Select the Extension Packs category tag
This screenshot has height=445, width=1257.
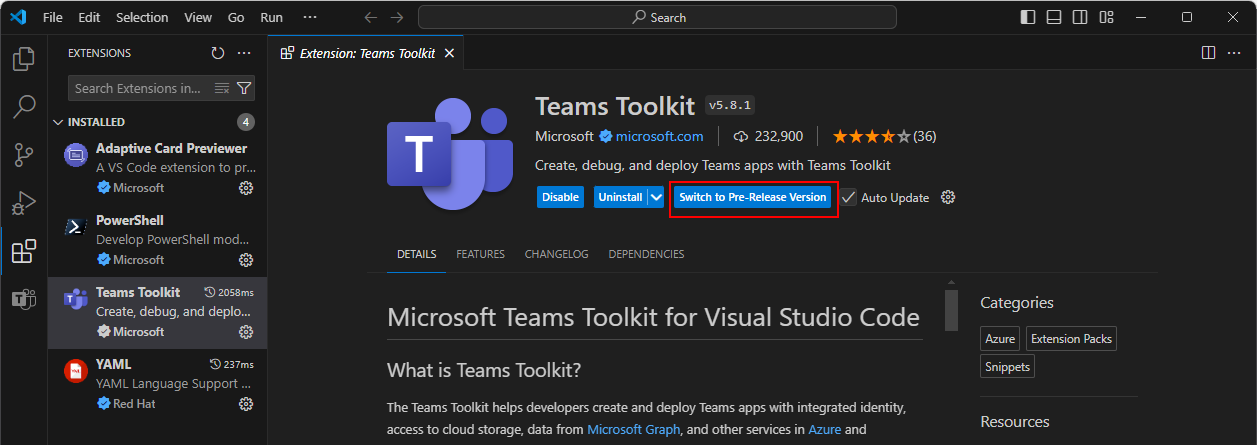[x=1071, y=339]
